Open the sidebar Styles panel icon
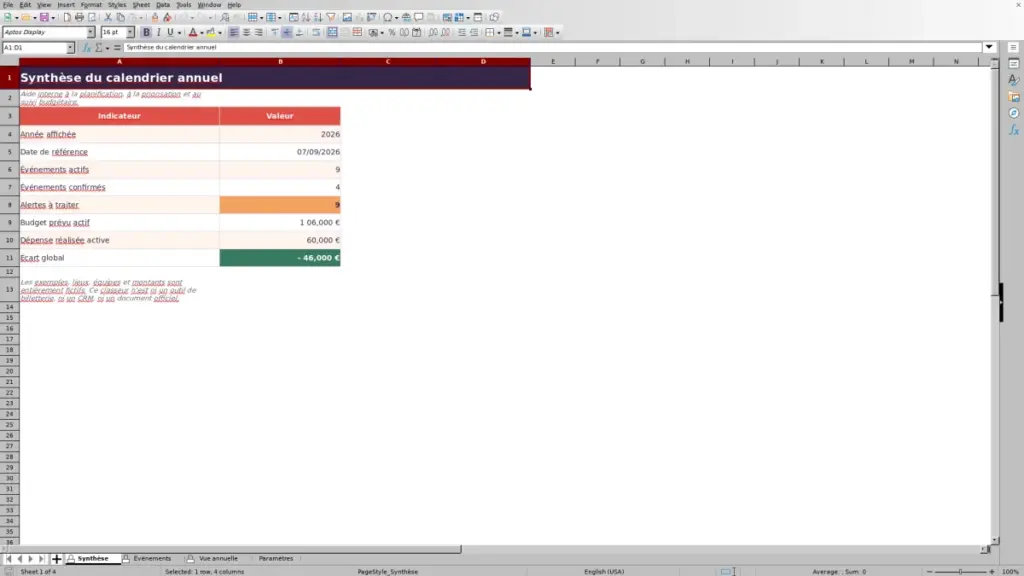Viewport: 1024px width, 576px height. point(1014,80)
